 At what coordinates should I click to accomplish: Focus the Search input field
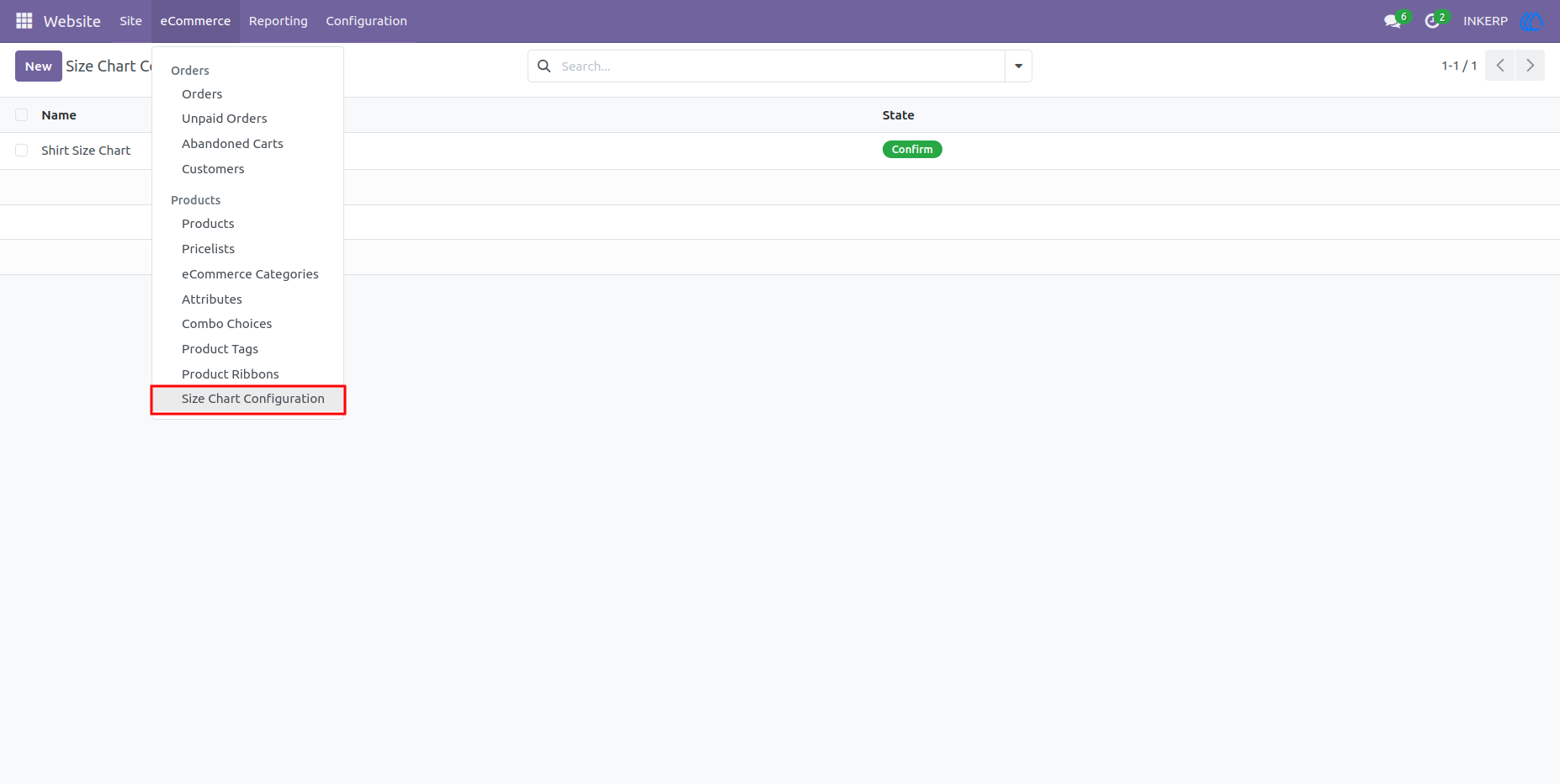click(778, 66)
